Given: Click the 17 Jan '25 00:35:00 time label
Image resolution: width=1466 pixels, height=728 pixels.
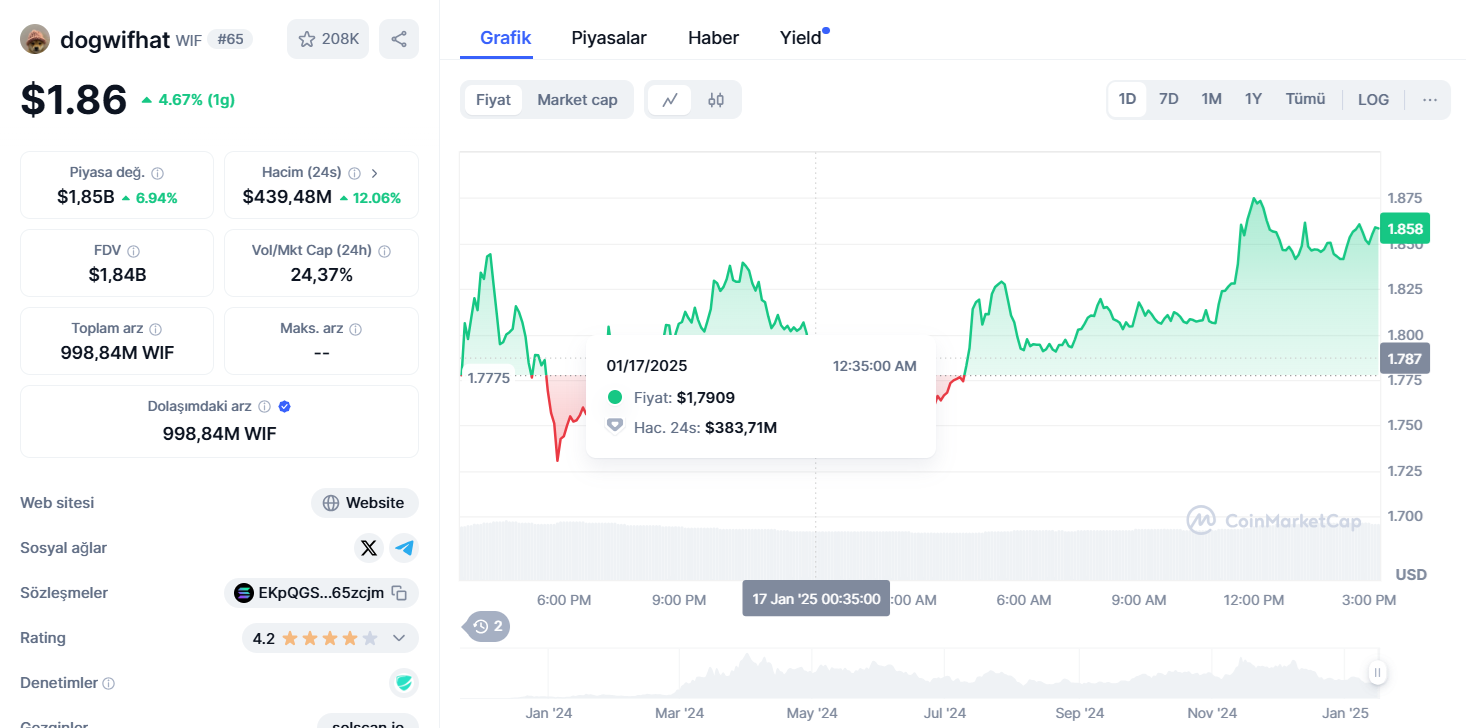Looking at the screenshot, I should 816,599.
